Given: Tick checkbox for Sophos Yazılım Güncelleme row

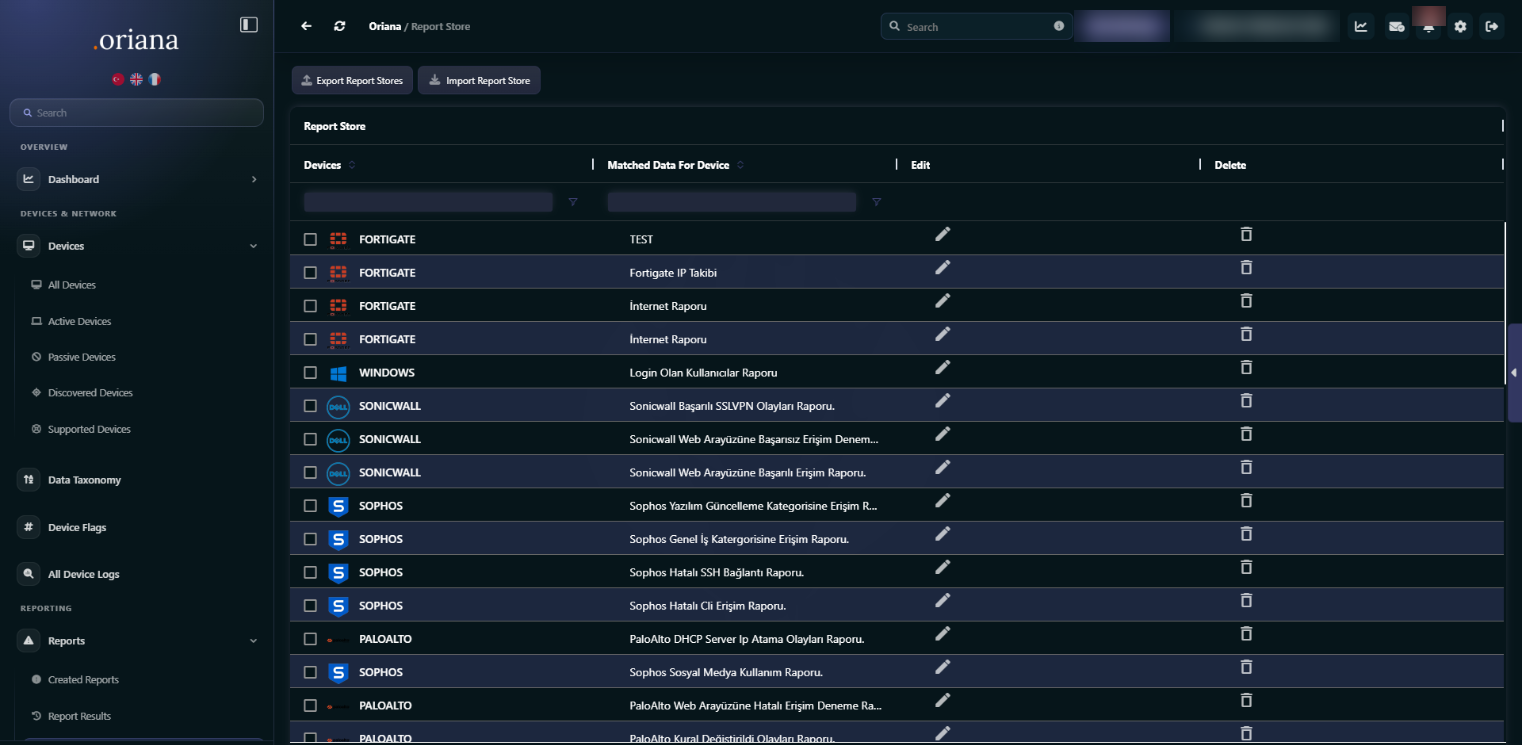Looking at the screenshot, I should point(310,506).
